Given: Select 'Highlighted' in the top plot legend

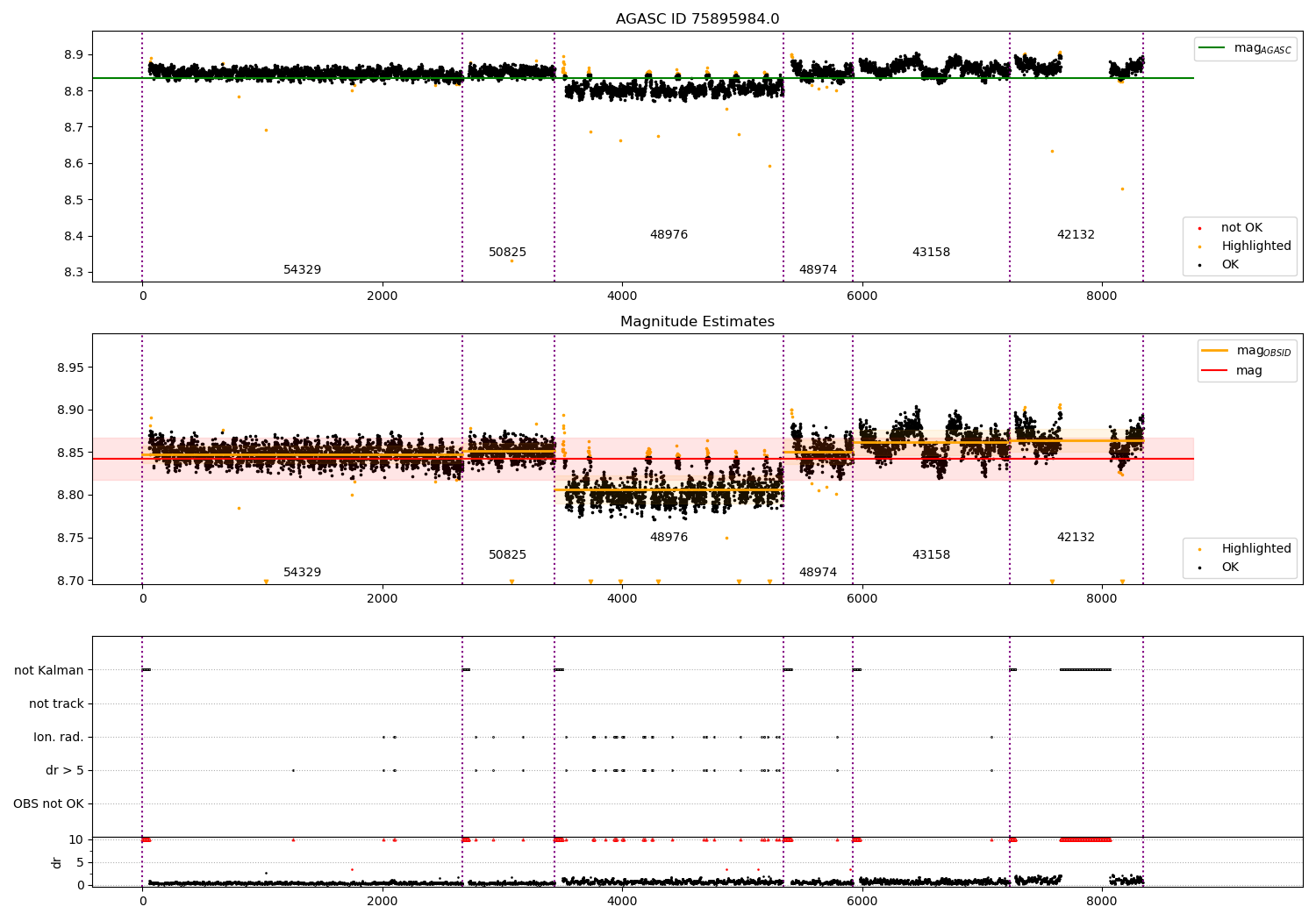Looking at the screenshot, I should coord(1256,246).
